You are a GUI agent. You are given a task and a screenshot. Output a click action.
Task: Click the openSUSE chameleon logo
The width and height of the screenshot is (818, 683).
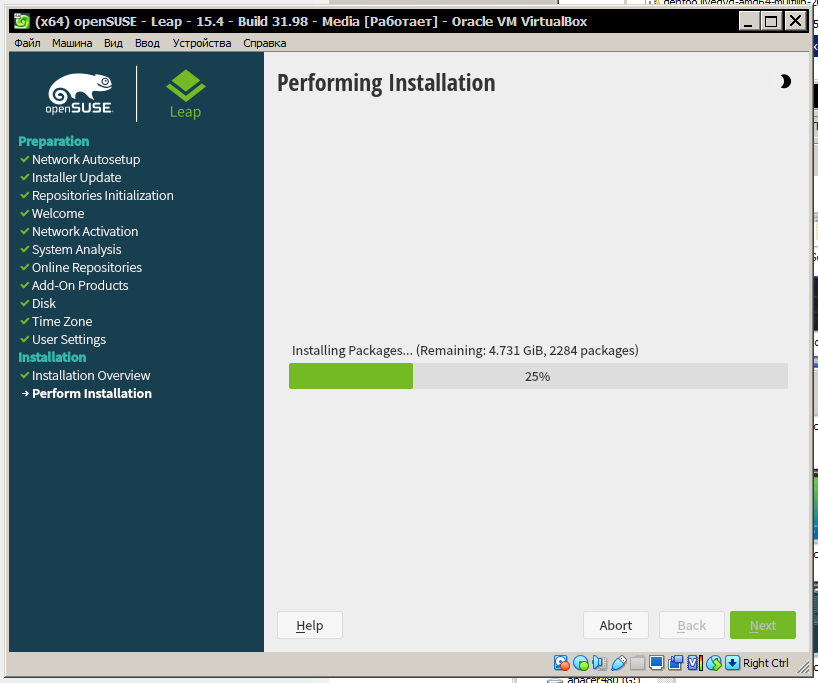coord(79,93)
